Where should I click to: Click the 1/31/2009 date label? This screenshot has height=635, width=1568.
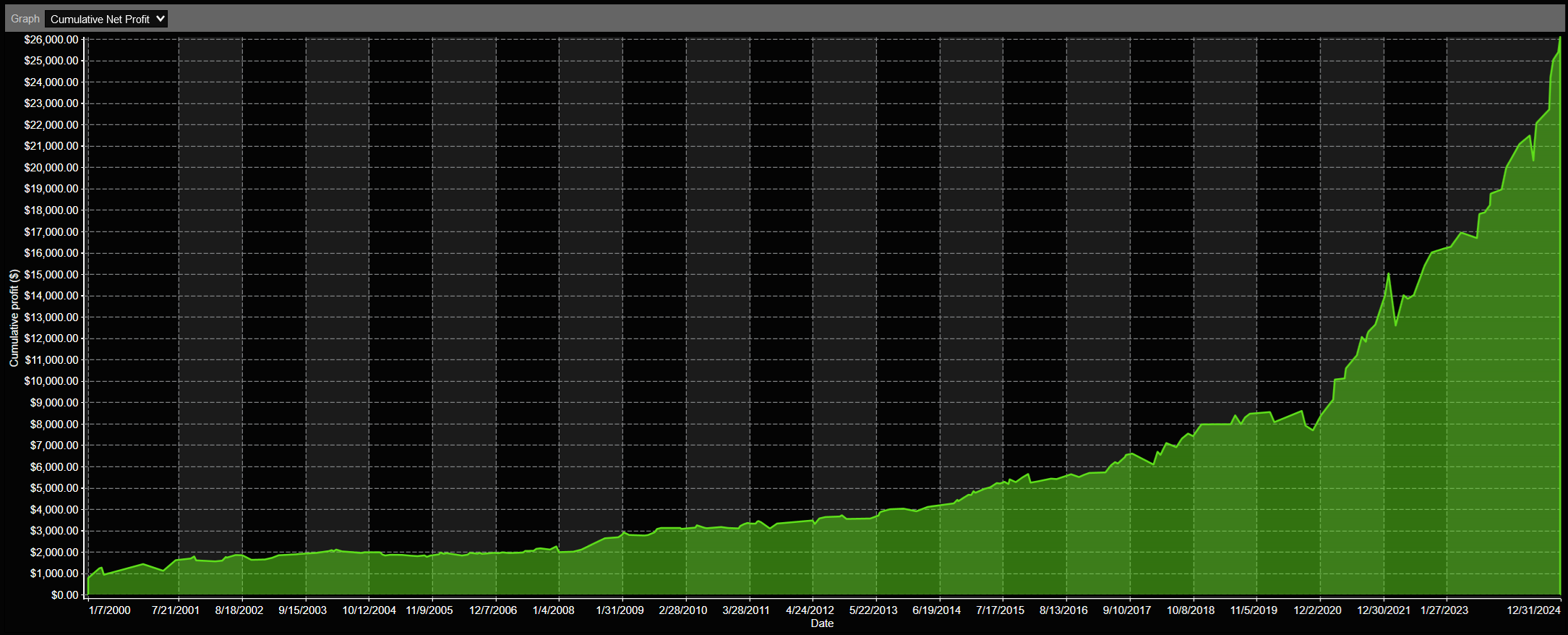coord(620,610)
